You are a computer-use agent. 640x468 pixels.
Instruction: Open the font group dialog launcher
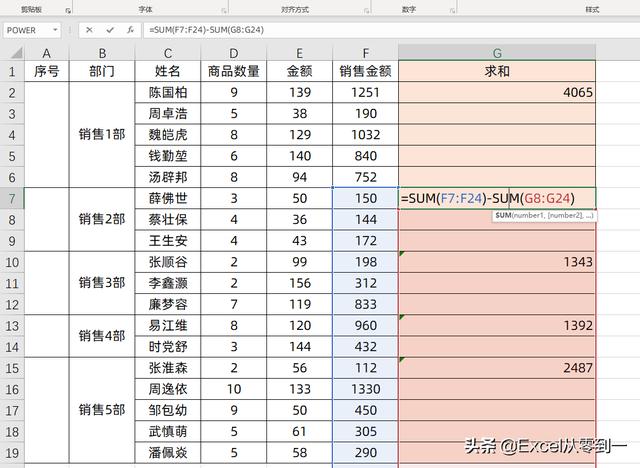[223, 9]
